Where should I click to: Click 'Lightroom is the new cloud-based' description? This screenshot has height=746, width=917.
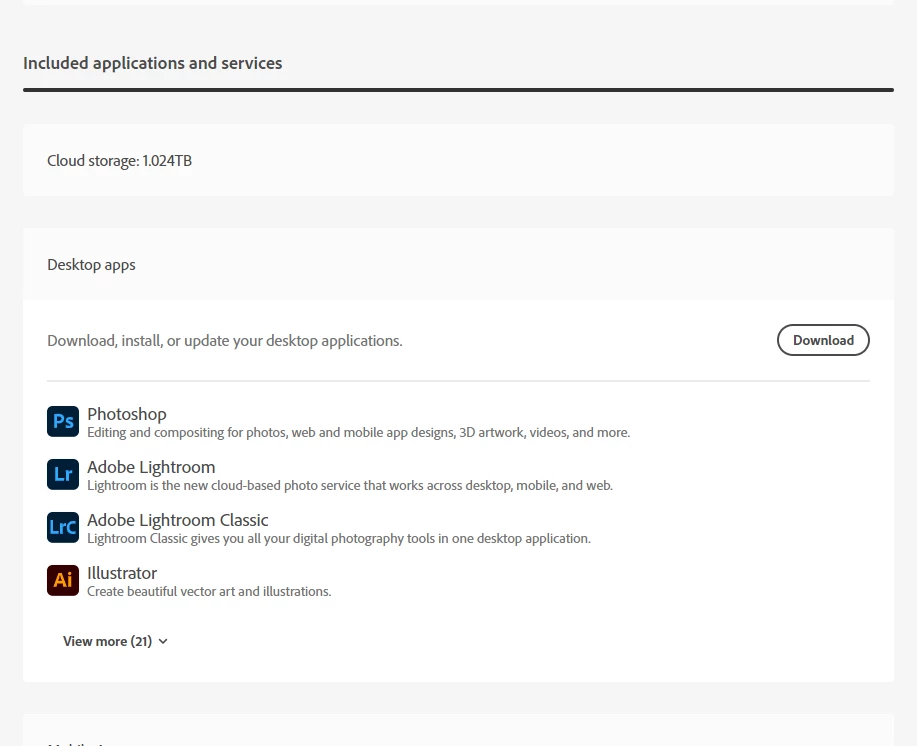pyautogui.click(x=350, y=486)
